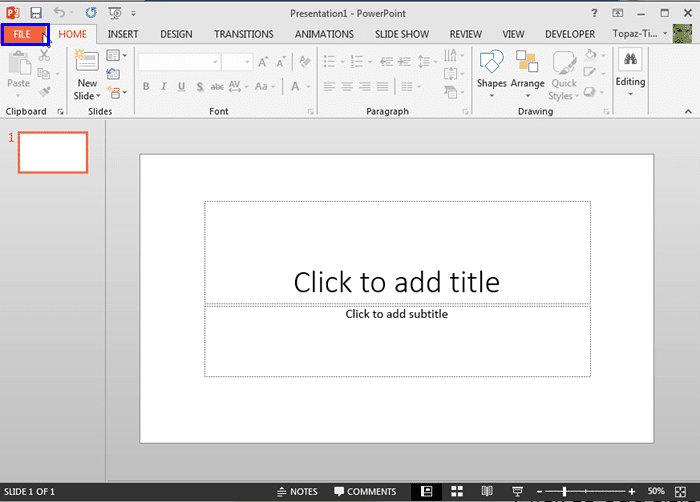Toggle Italic formatting
Screen dimensions: 700x502
click(164, 87)
